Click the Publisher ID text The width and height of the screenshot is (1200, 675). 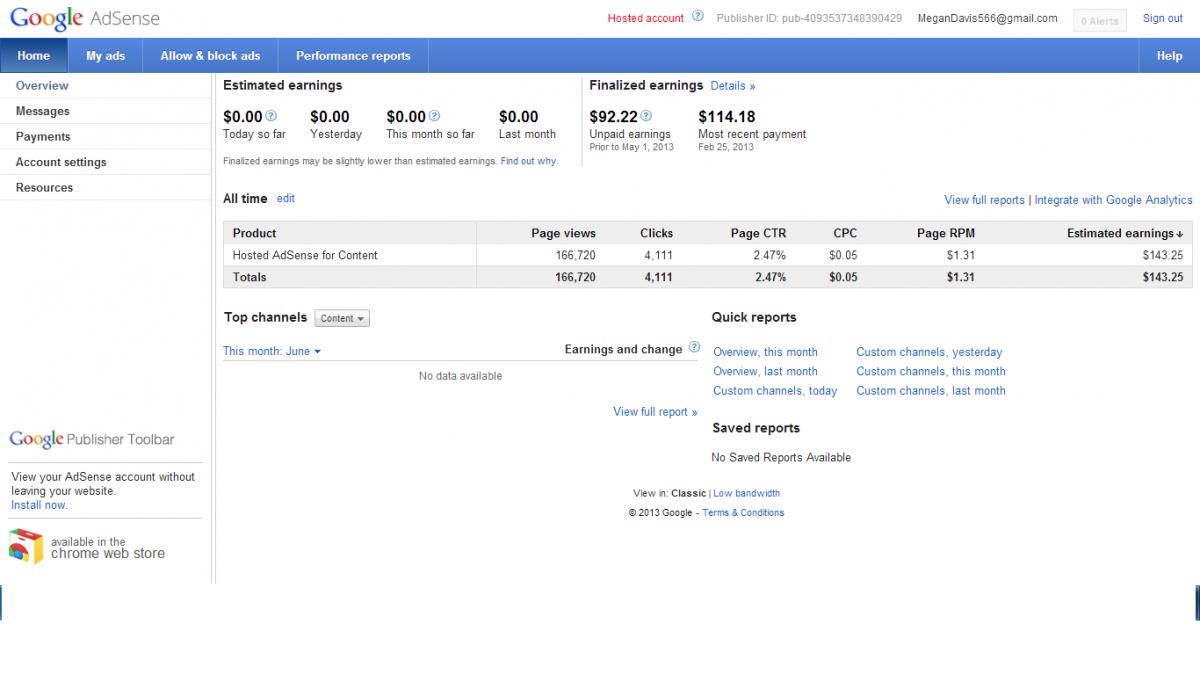[x=809, y=18]
